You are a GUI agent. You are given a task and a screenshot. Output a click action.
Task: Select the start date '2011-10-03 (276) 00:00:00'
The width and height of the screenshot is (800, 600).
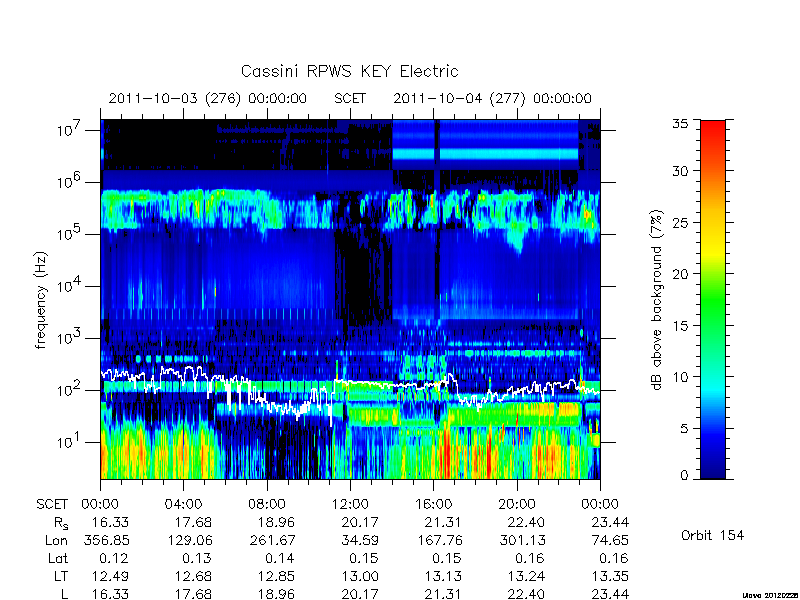[x=208, y=98]
